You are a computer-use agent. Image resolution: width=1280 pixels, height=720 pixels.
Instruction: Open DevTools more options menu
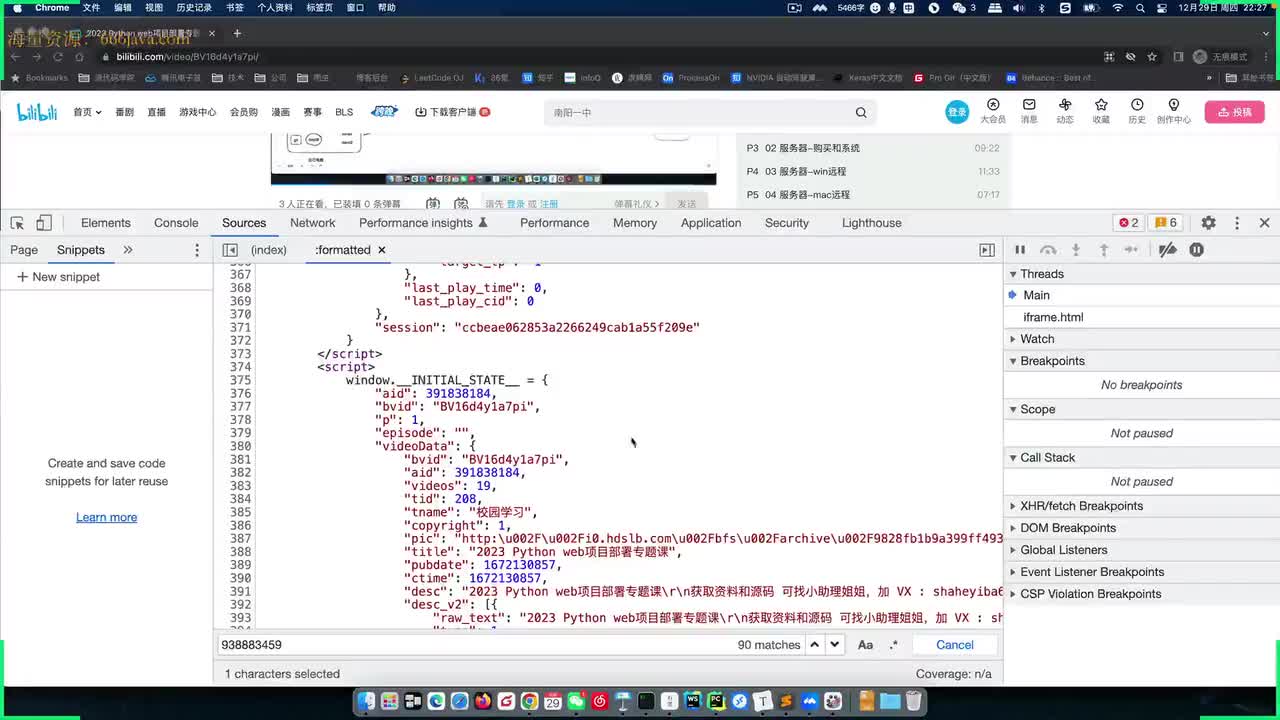click(x=1237, y=223)
